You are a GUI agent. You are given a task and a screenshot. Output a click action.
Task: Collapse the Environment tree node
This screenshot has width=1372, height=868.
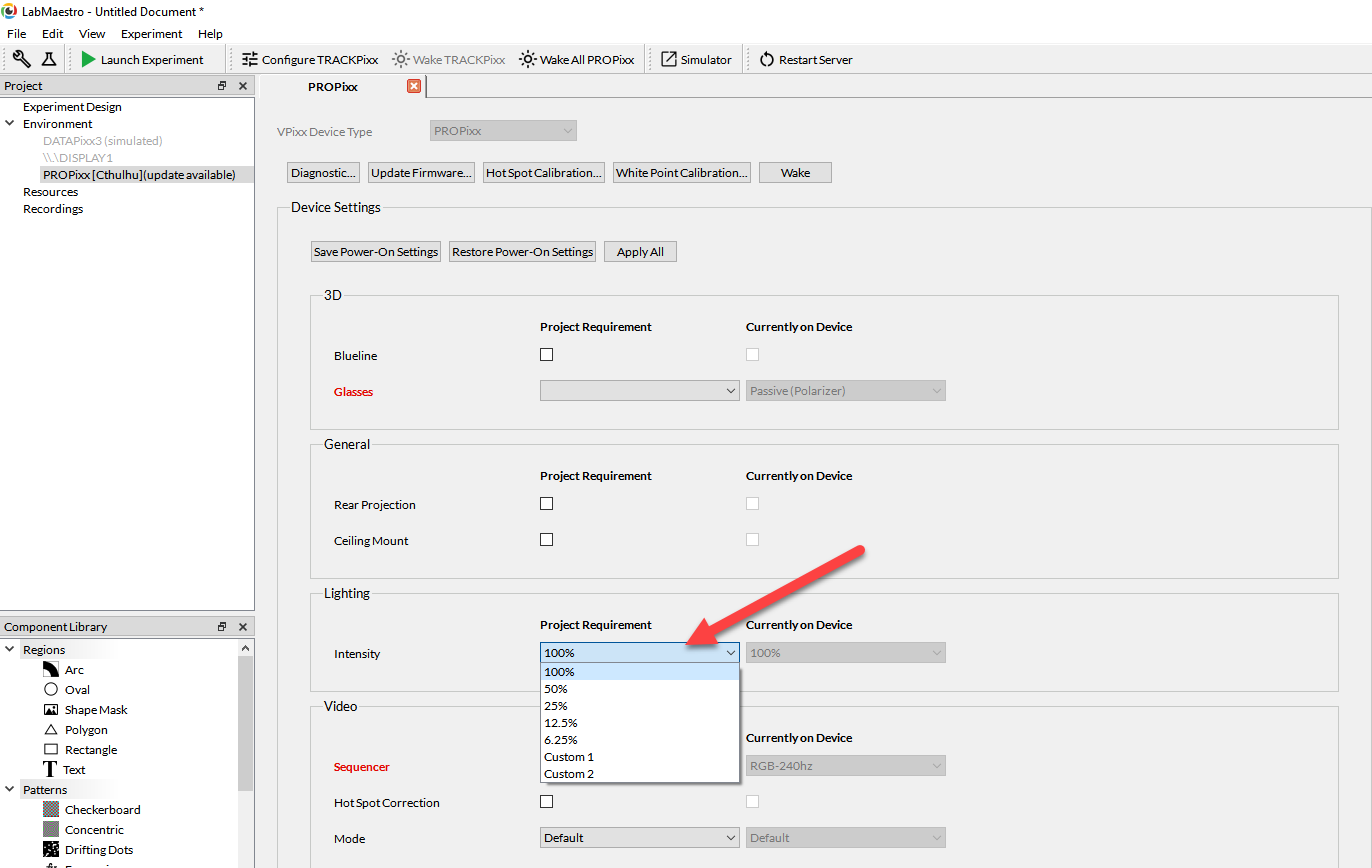(x=10, y=124)
